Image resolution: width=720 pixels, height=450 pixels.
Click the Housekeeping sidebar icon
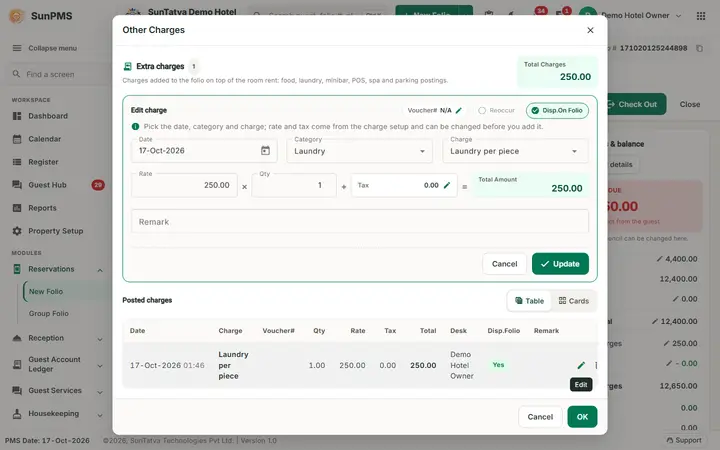click(17, 414)
